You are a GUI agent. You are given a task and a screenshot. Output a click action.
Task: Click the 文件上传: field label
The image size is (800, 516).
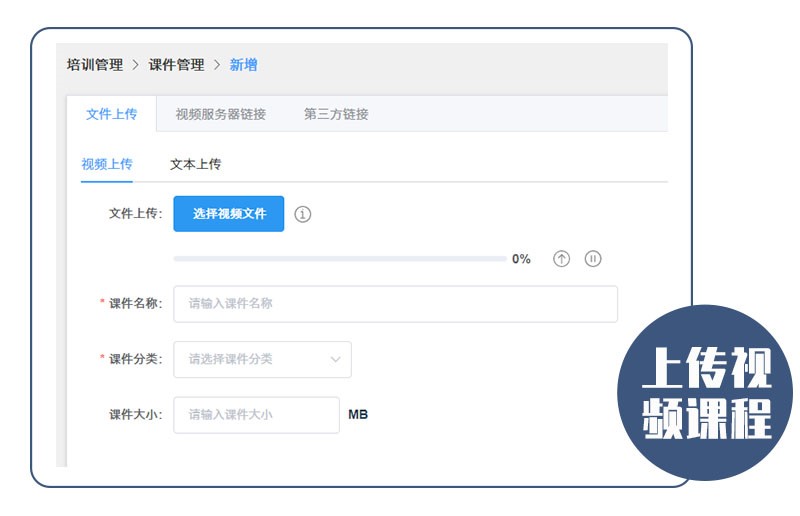[x=136, y=213]
